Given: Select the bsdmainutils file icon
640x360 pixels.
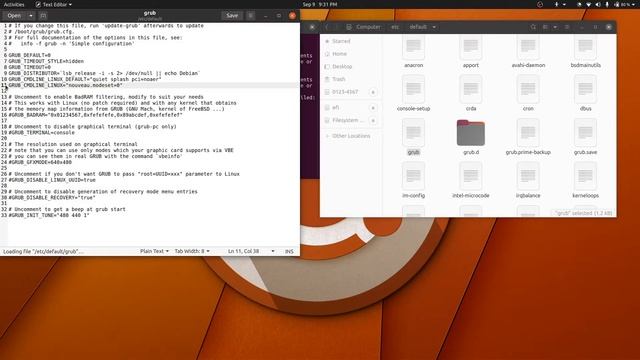Looking at the screenshot, I should point(585,48).
